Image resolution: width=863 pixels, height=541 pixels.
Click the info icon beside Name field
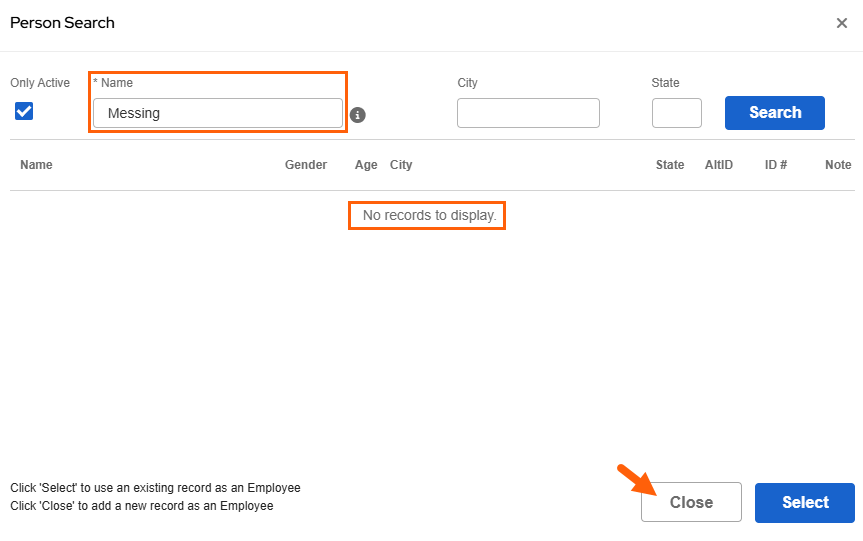pos(358,115)
